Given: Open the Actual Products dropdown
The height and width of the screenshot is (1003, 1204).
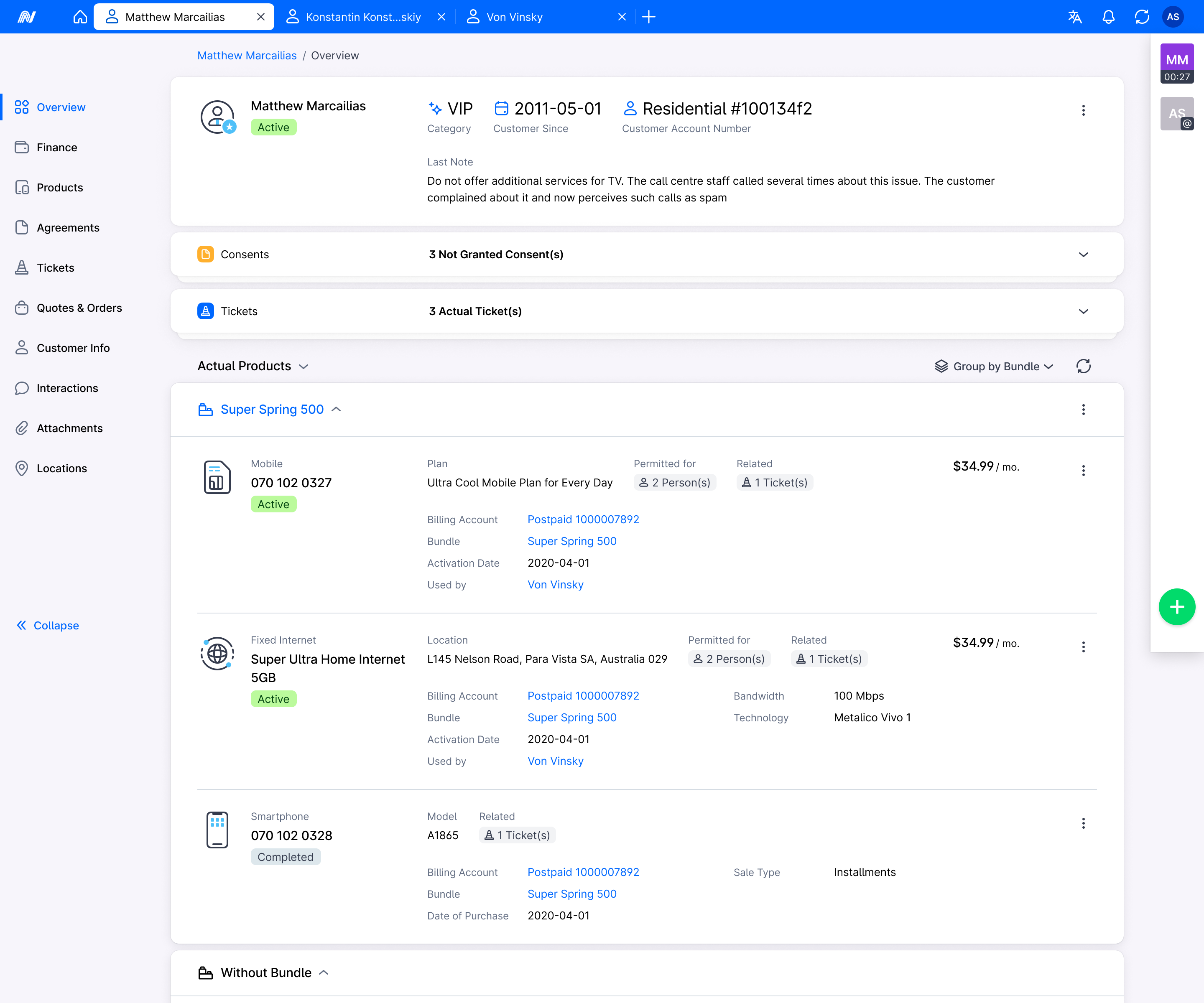Looking at the screenshot, I should tap(304, 366).
